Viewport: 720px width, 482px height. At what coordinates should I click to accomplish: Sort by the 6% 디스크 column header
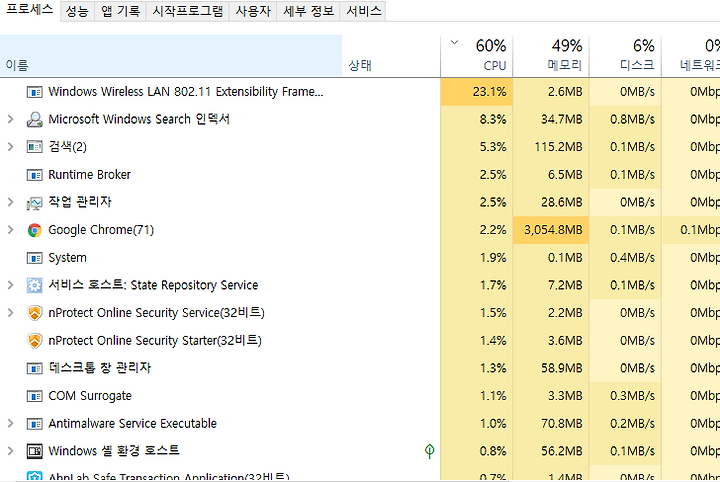coord(625,56)
